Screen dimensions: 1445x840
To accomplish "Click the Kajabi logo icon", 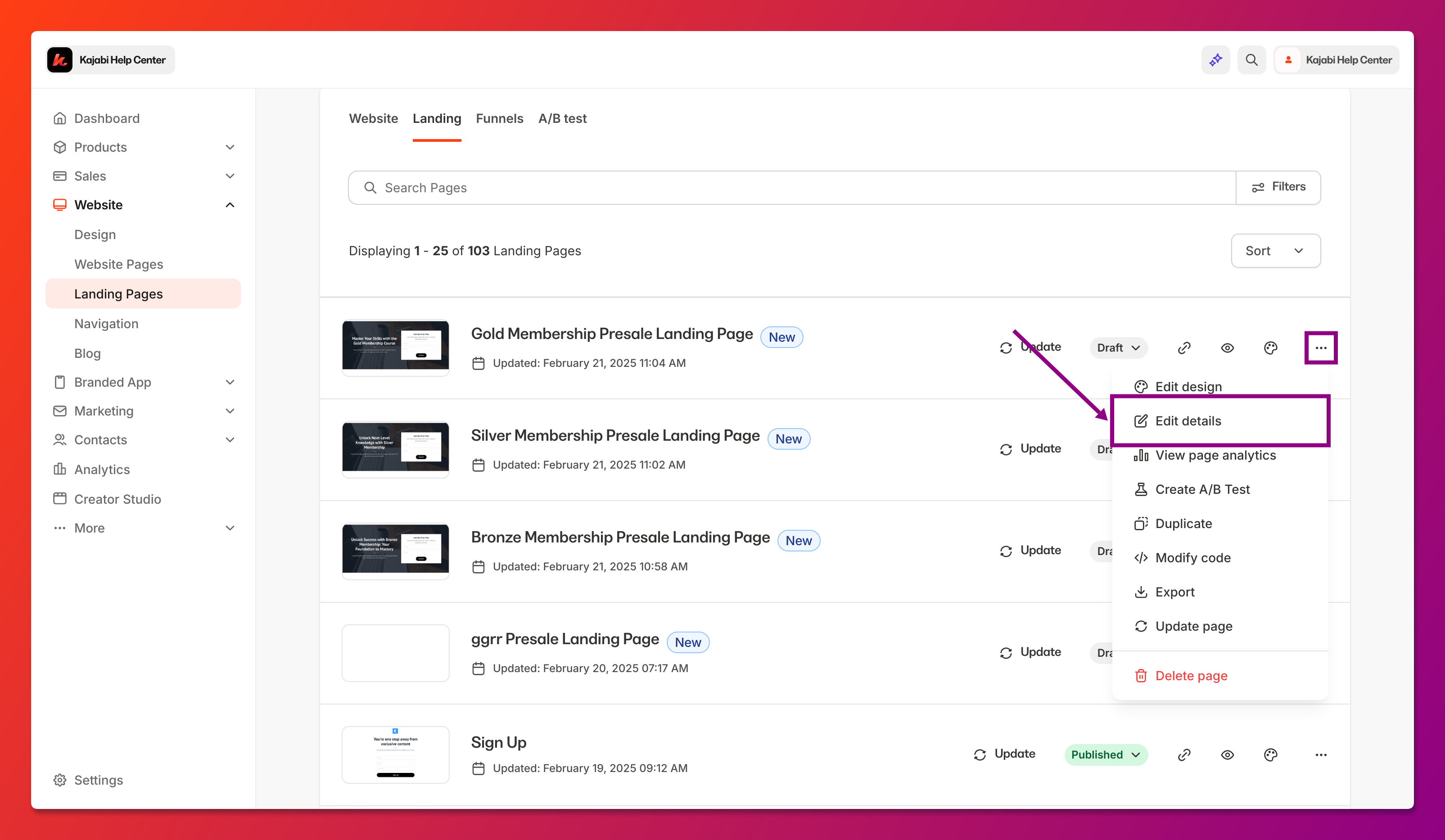I will (x=59, y=59).
